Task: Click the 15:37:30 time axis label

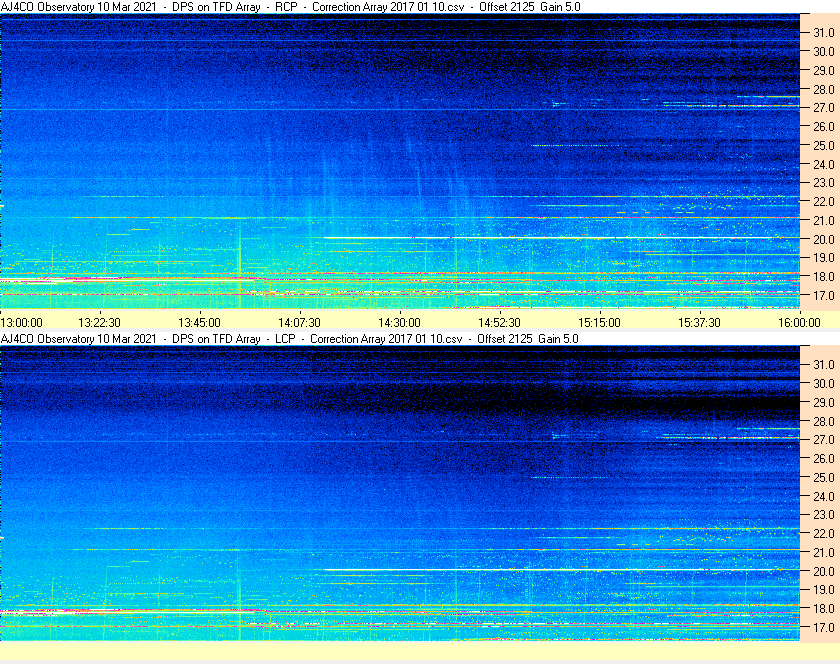Action: (x=699, y=323)
